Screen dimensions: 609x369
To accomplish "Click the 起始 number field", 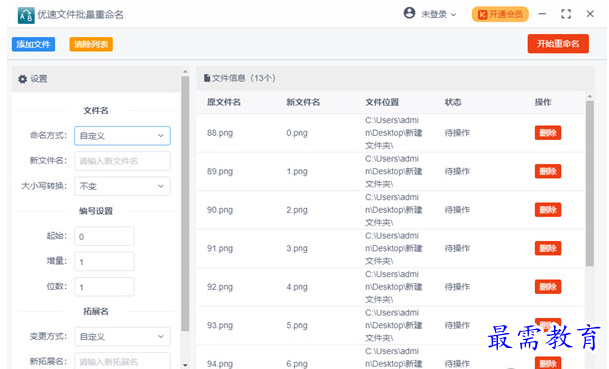I will (104, 236).
